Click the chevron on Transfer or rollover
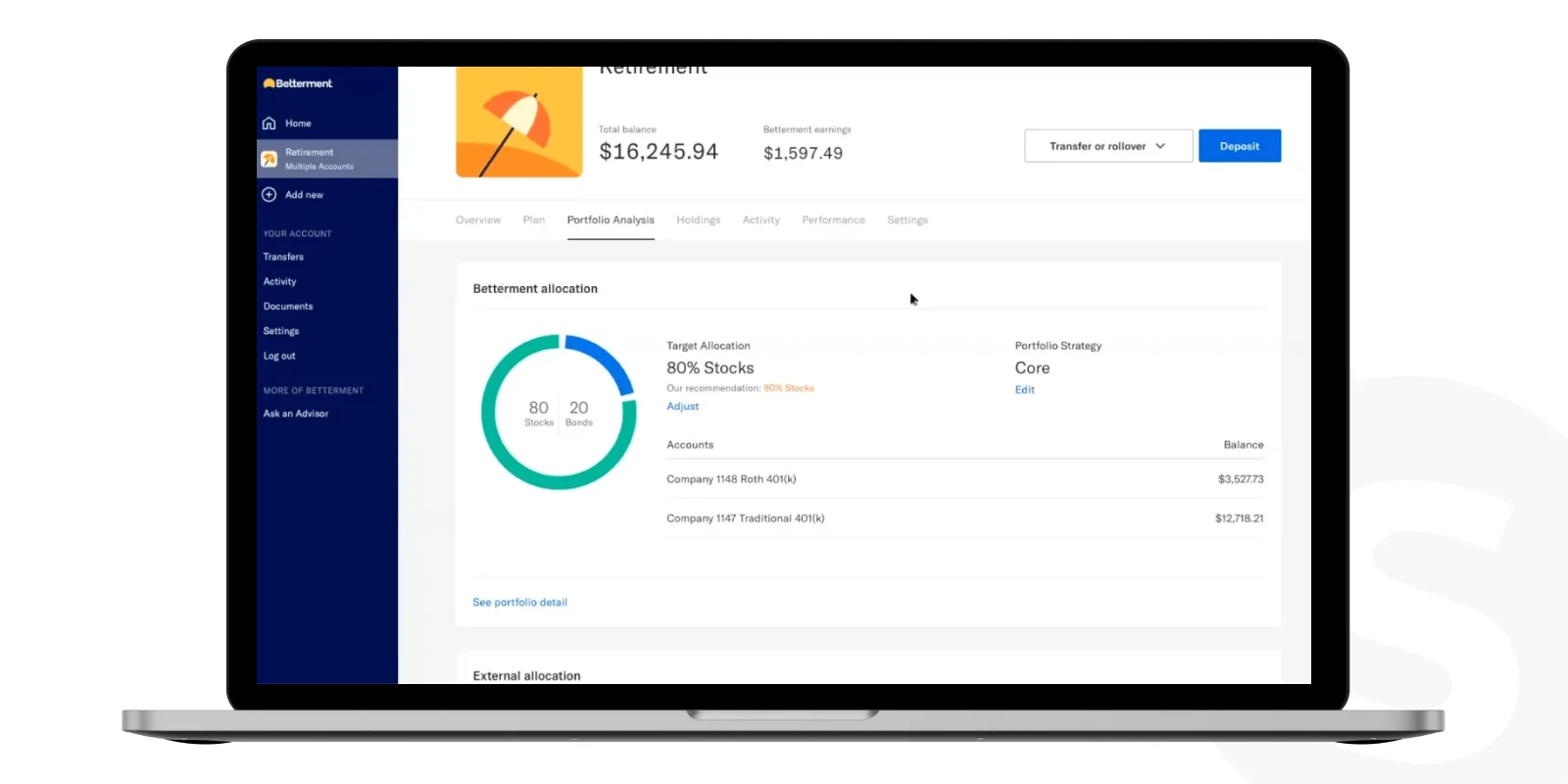This screenshot has height=784, width=1568. click(x=1160, y=146)
